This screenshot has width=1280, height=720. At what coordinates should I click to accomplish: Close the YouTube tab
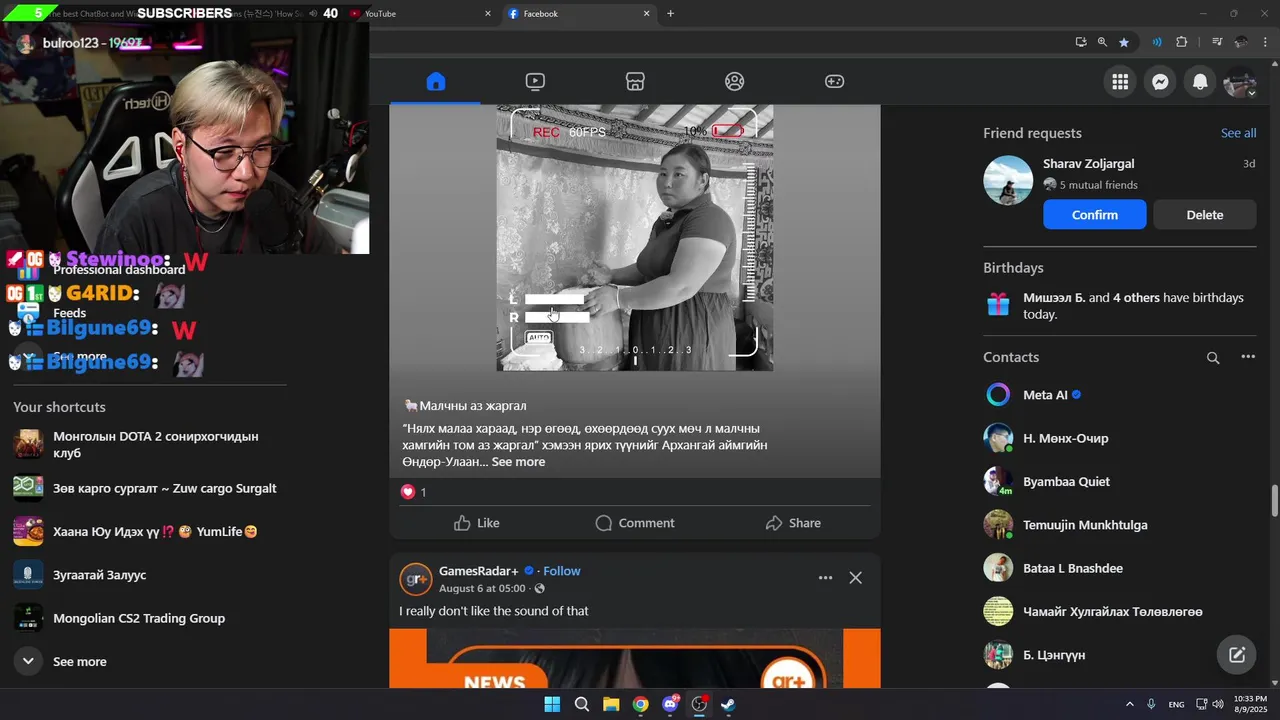488,14
